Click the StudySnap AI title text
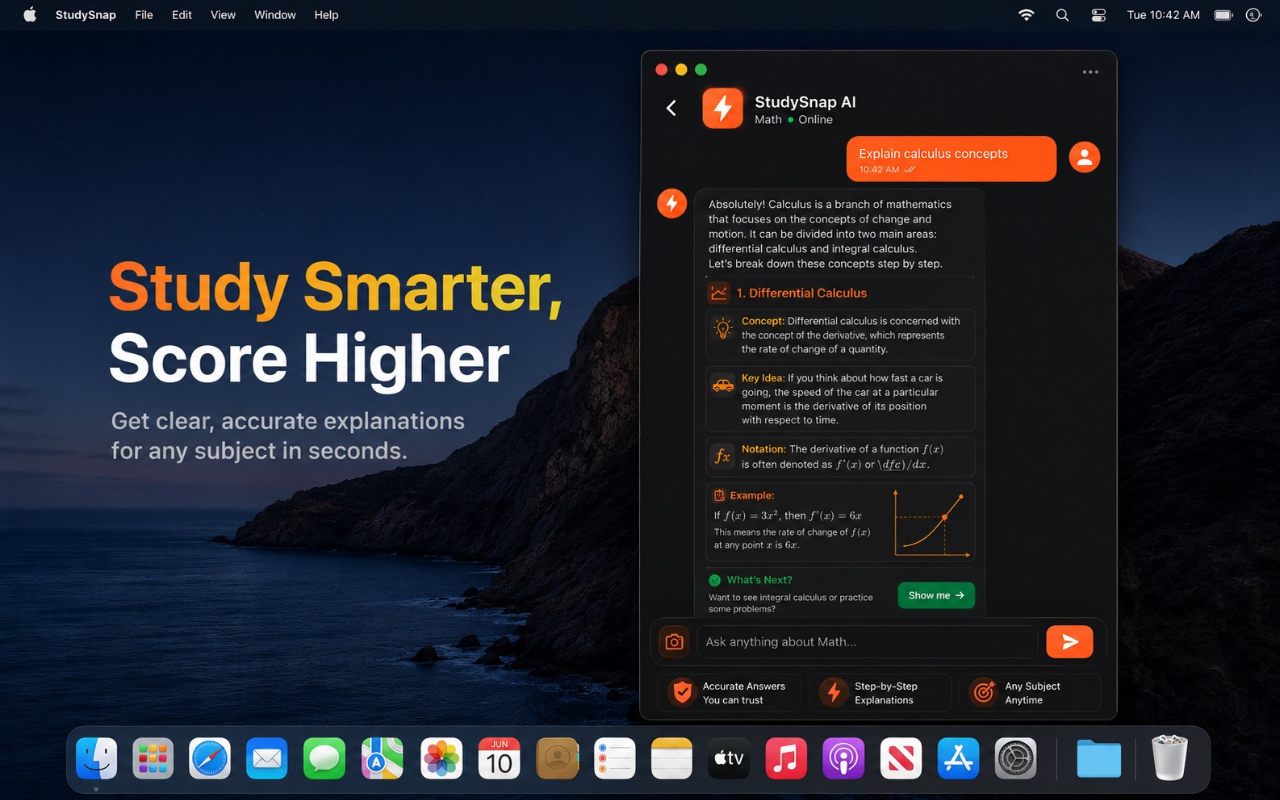Viewport: 1280px width, 800px height. [x=805, y=102]
